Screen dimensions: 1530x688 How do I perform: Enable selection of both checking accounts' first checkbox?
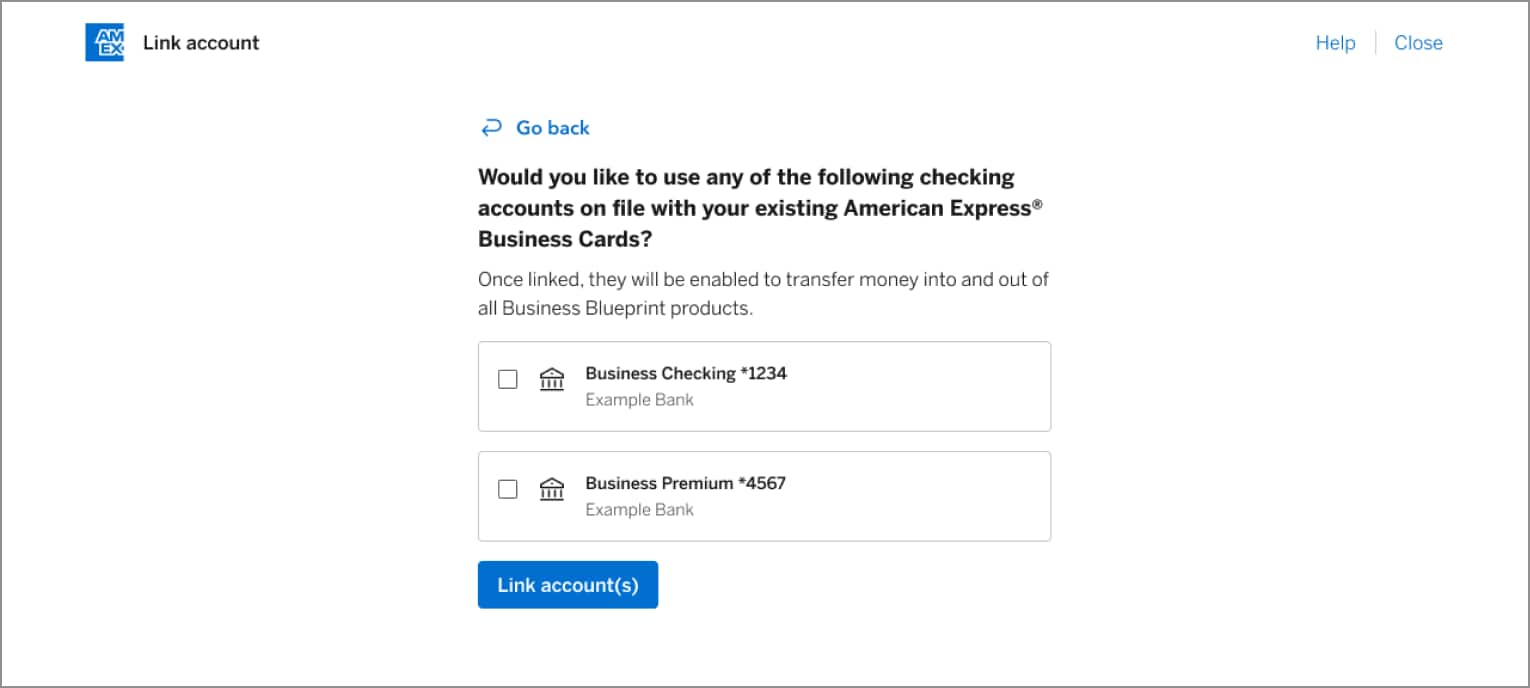[x=507, y=379]
